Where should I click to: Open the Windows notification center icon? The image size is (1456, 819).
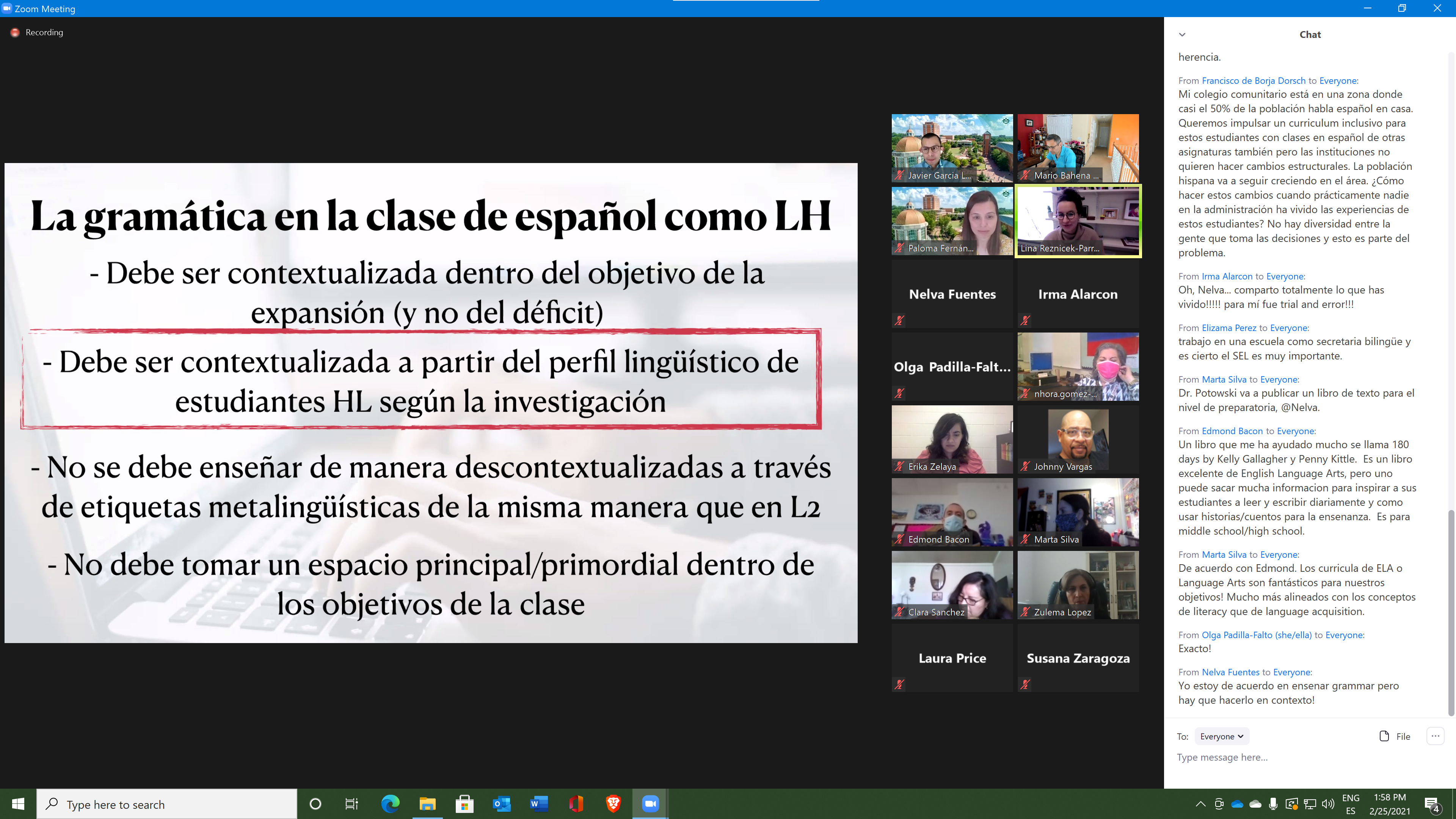click(x=1432, y=804)
